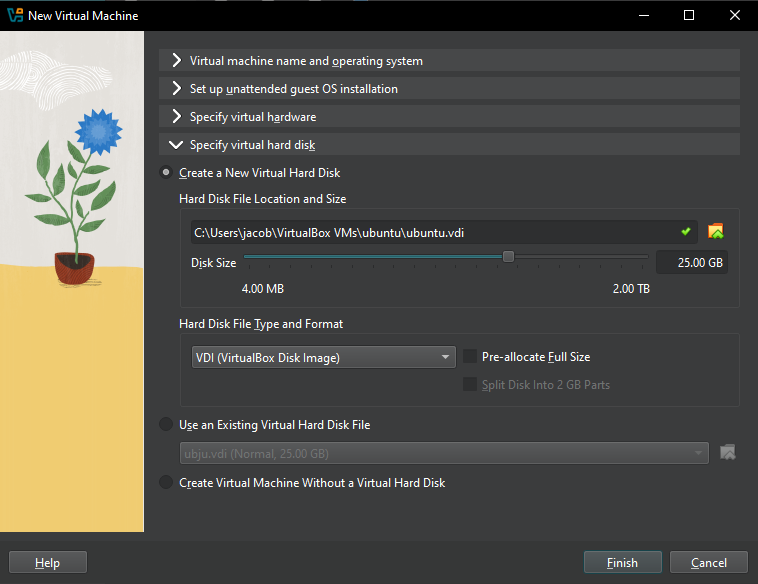The image size is (758, 584).
Task: Expand Set up unattended guest OS installation
Action: 293,89
